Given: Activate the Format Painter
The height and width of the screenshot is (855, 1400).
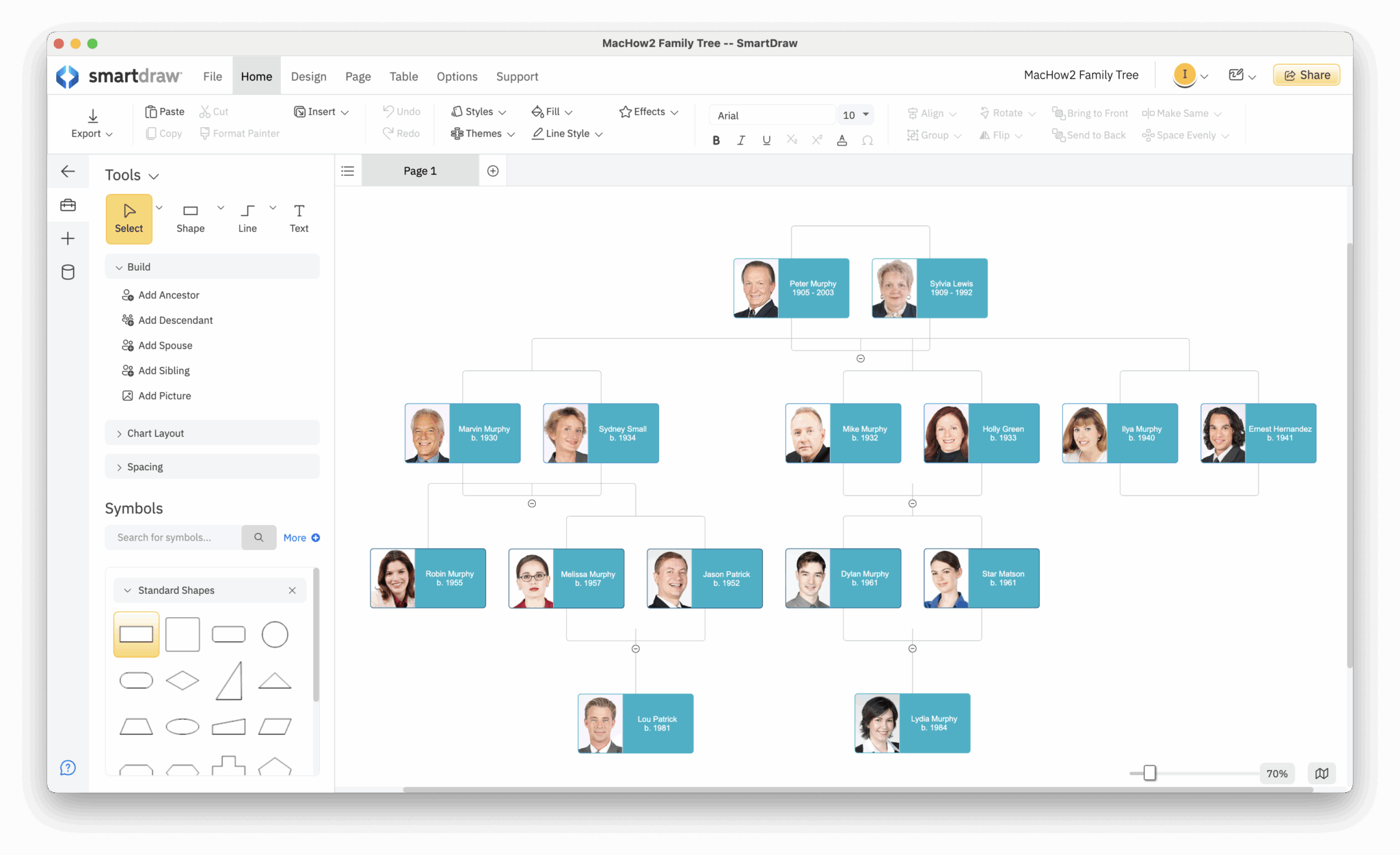Looking at the screenshot, I should tap(239, 133).
